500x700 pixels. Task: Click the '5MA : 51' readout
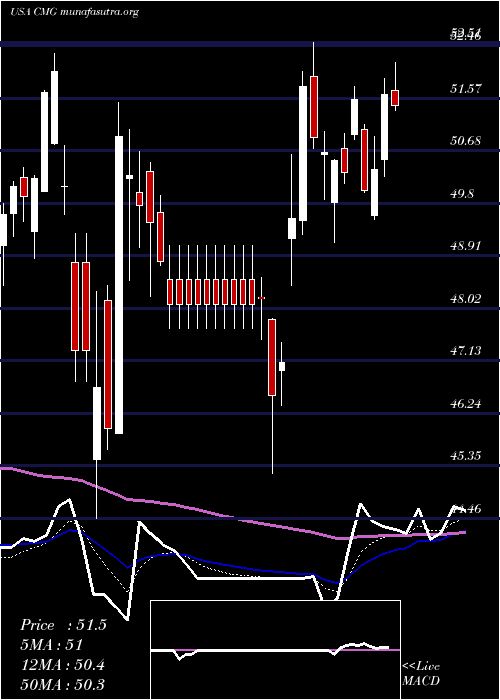coord(51,645)
